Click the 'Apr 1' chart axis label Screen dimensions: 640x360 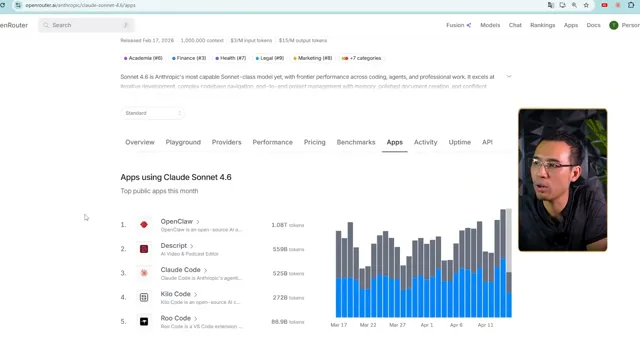[x=427, y=325]
